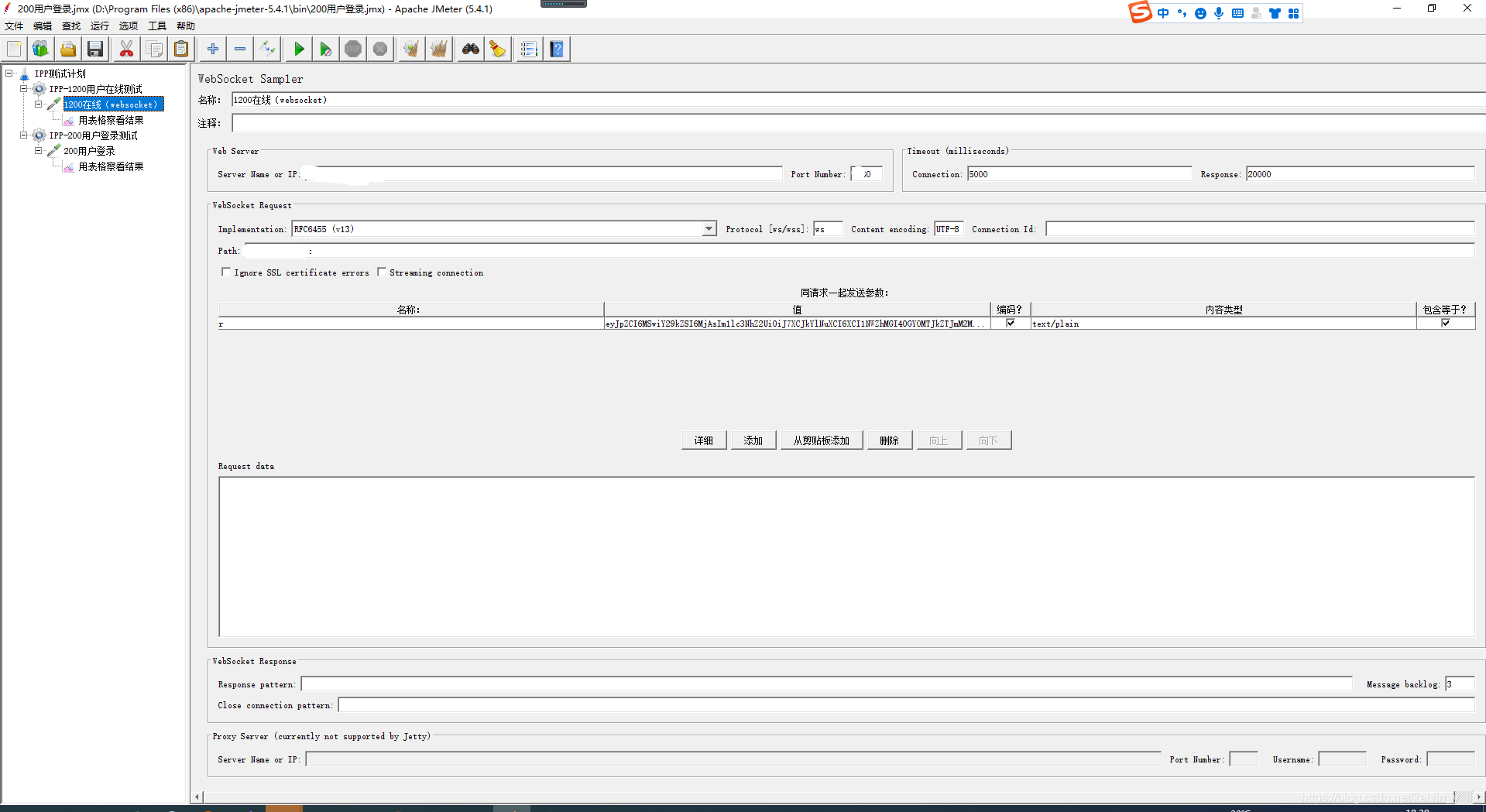Open the Sogou soft keyboard icon
This screenshot has height=812, width=1486.
click(x=1237, y=13)
